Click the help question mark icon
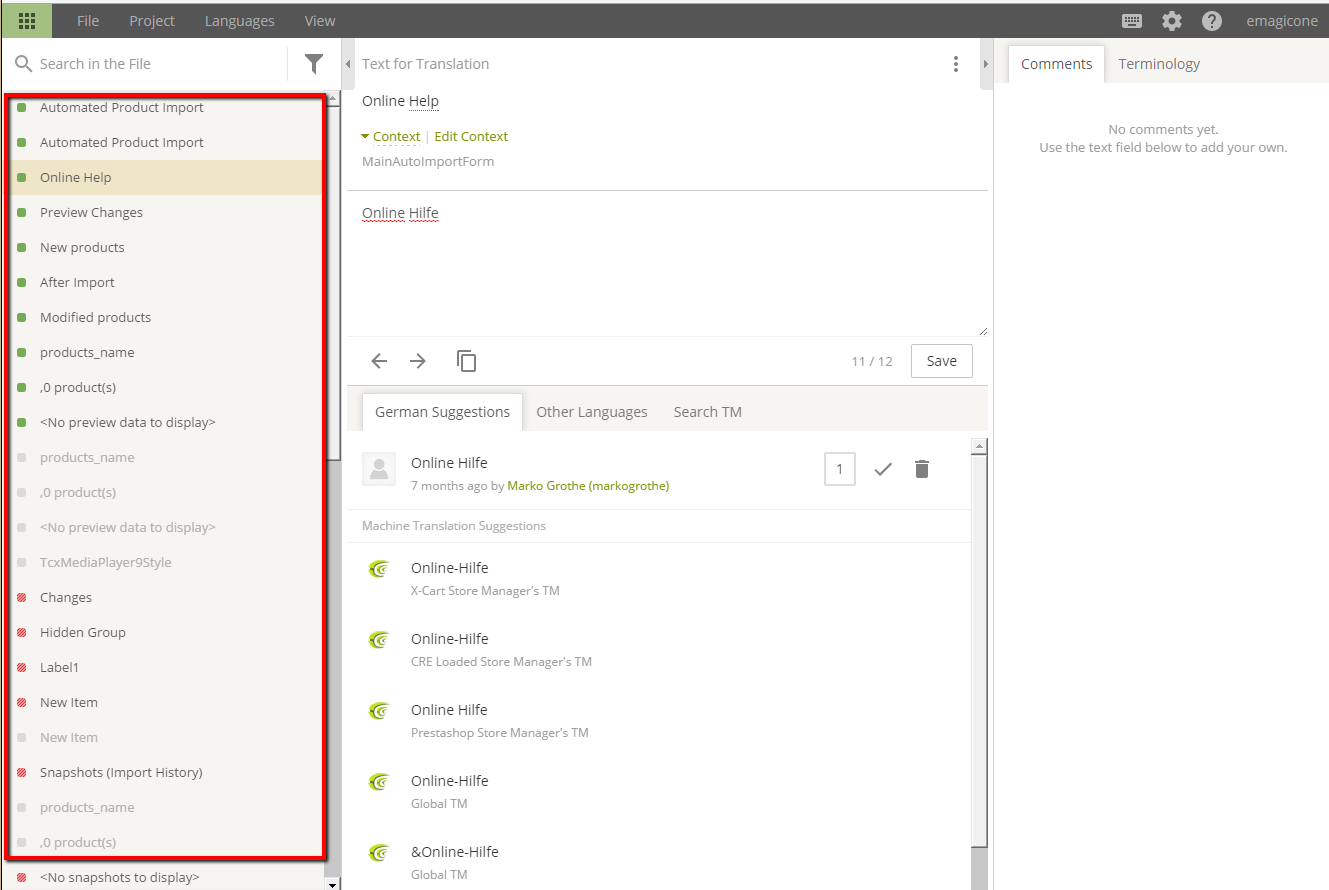The height and width of the screenshot is (890, 1329). (1211, 21)
